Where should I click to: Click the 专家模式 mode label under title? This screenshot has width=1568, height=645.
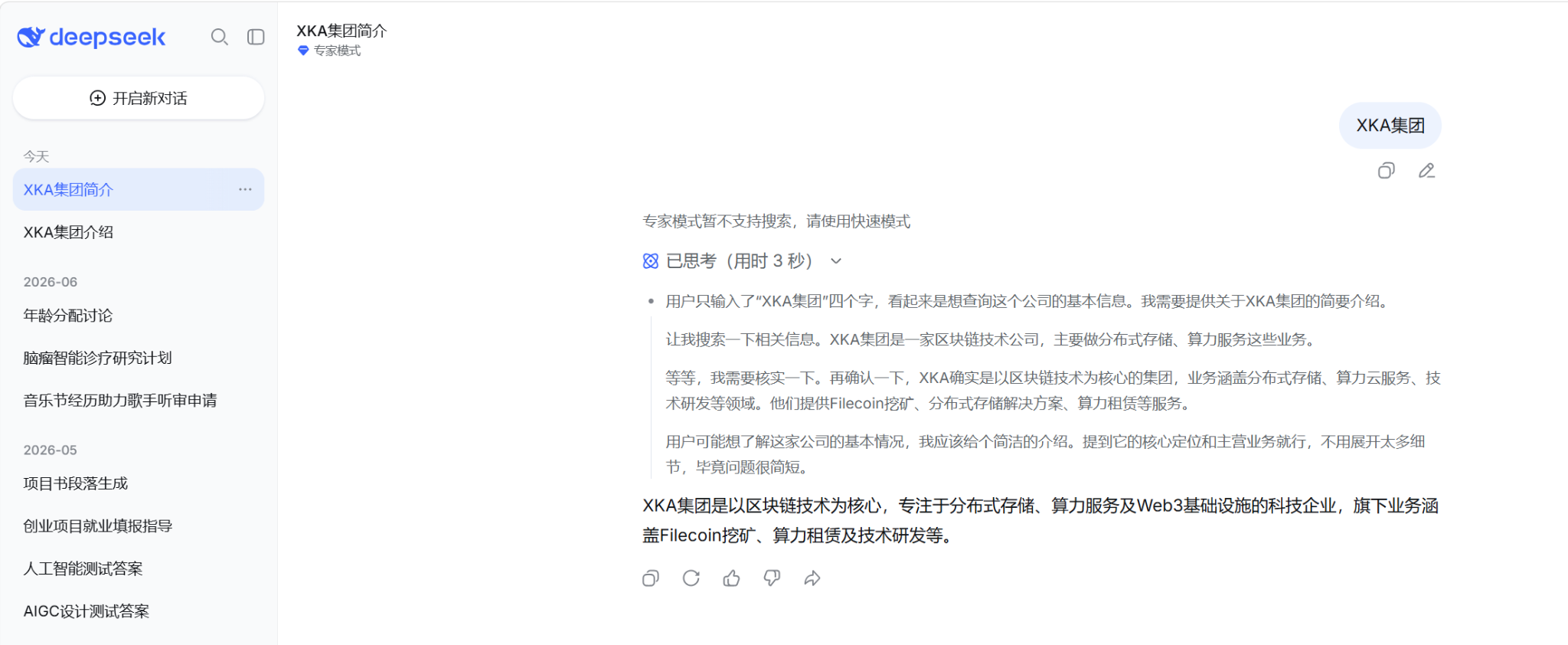pos(337,51)
